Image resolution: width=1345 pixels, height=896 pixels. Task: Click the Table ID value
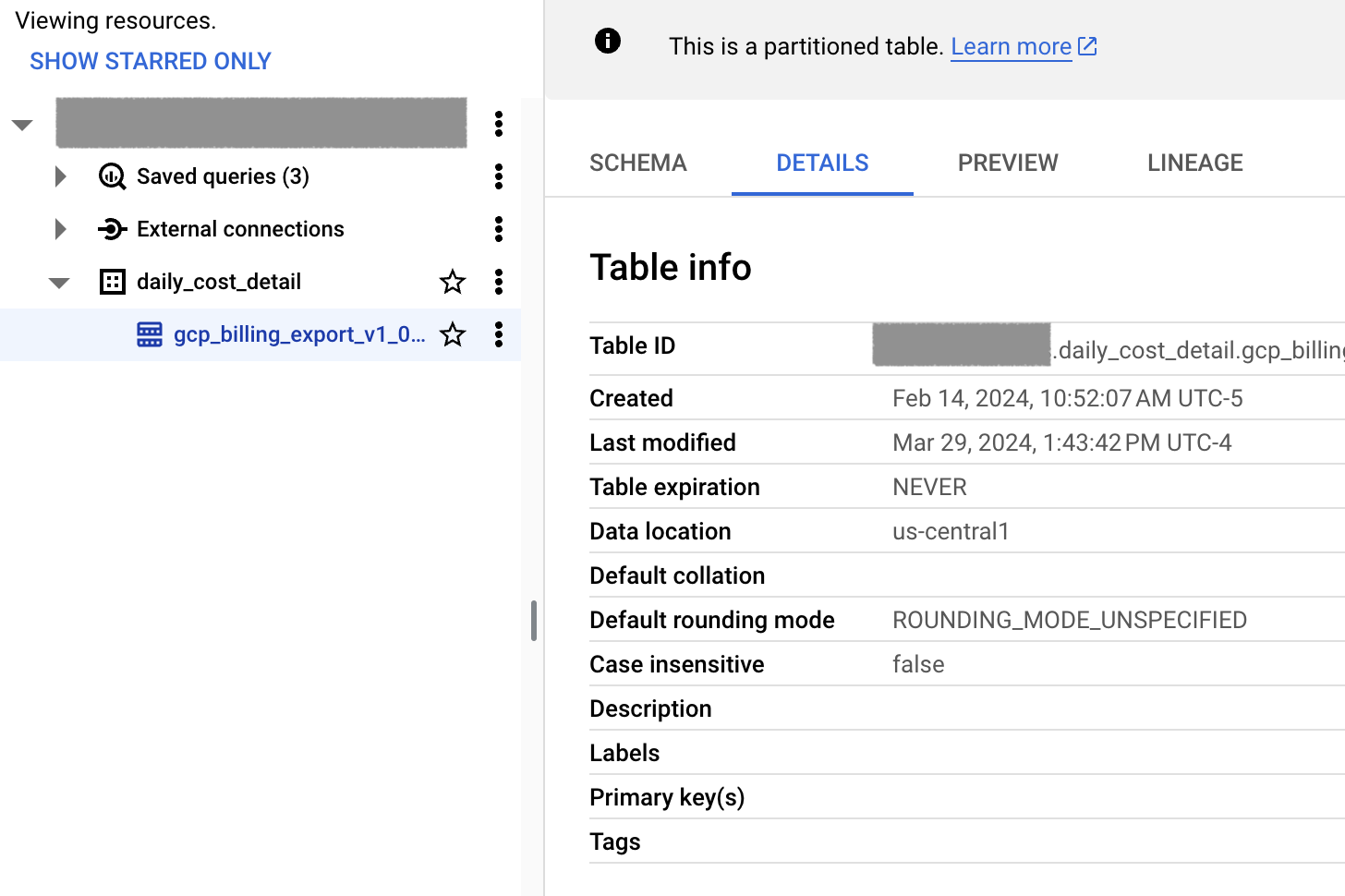point(1109,348)
